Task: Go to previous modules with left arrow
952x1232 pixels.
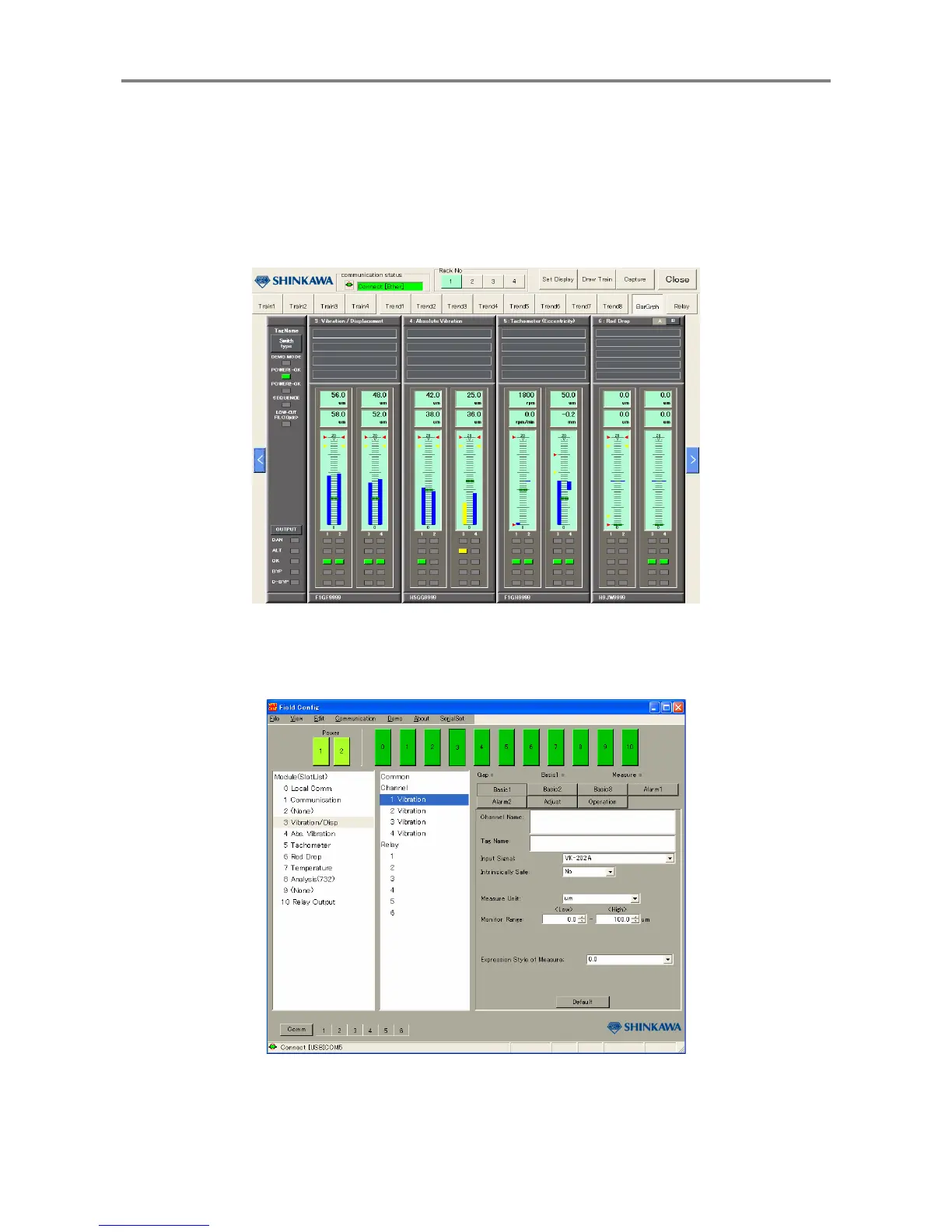Action: (x=260, y=460)
